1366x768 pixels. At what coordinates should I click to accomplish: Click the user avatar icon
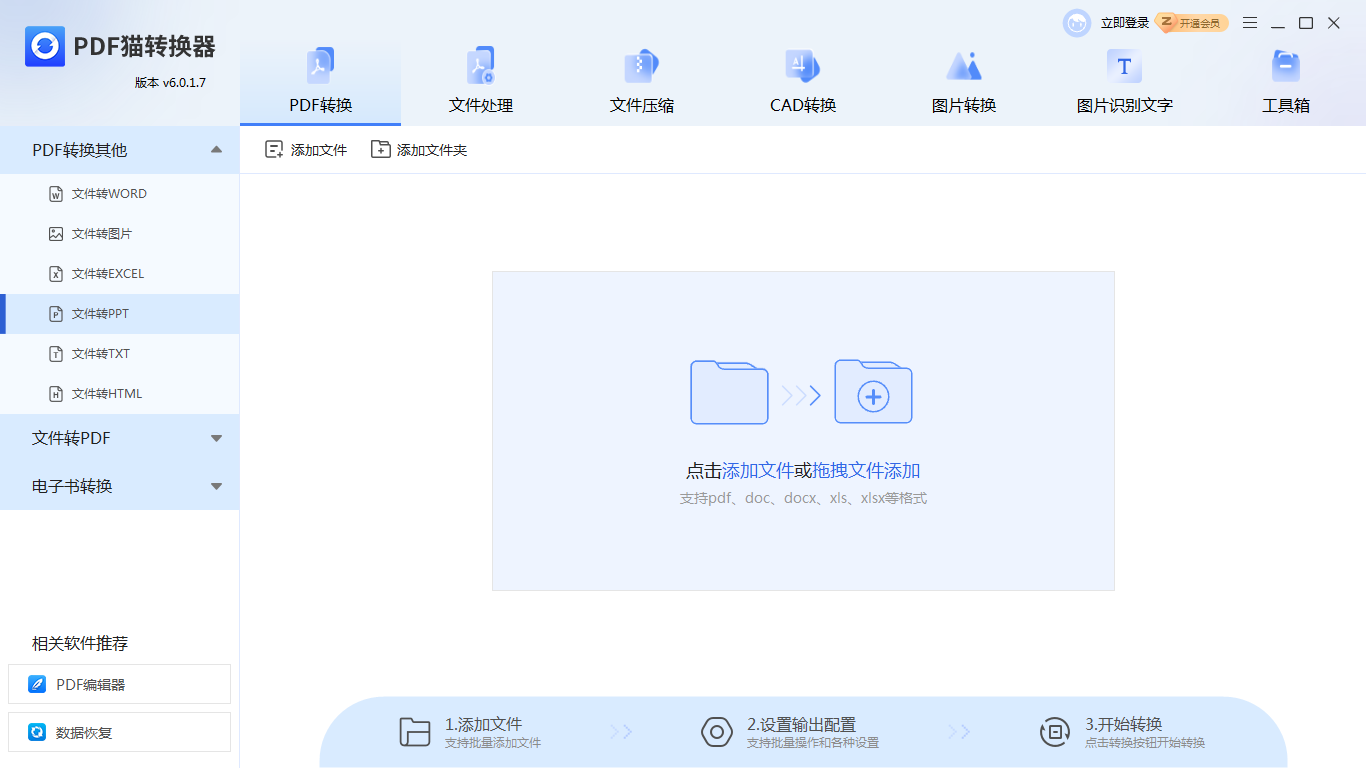click(x=1077, y=23)
